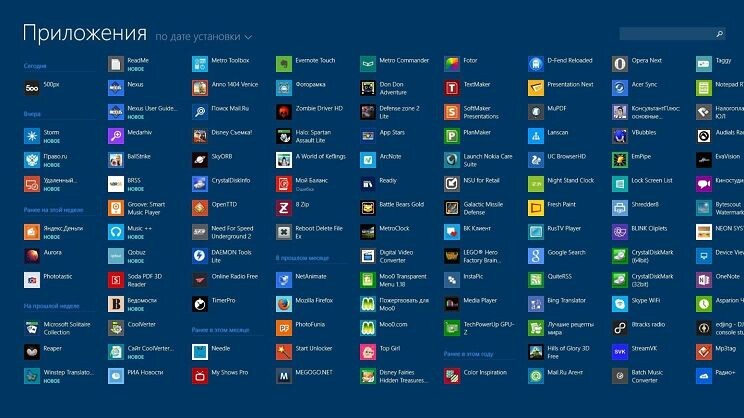
Task: Click the 'Галактика Missile Defense' label 'Galactic Missile Defense'
Action: point(484,208)
